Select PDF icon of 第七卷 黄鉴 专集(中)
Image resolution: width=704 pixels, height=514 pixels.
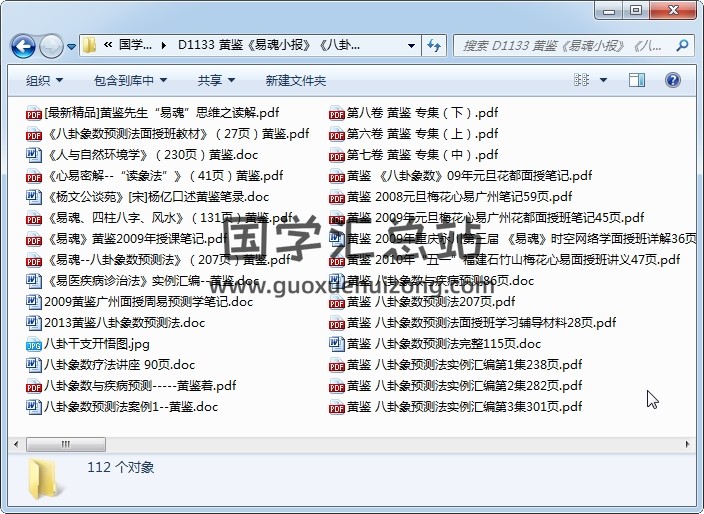coord(337,155)
